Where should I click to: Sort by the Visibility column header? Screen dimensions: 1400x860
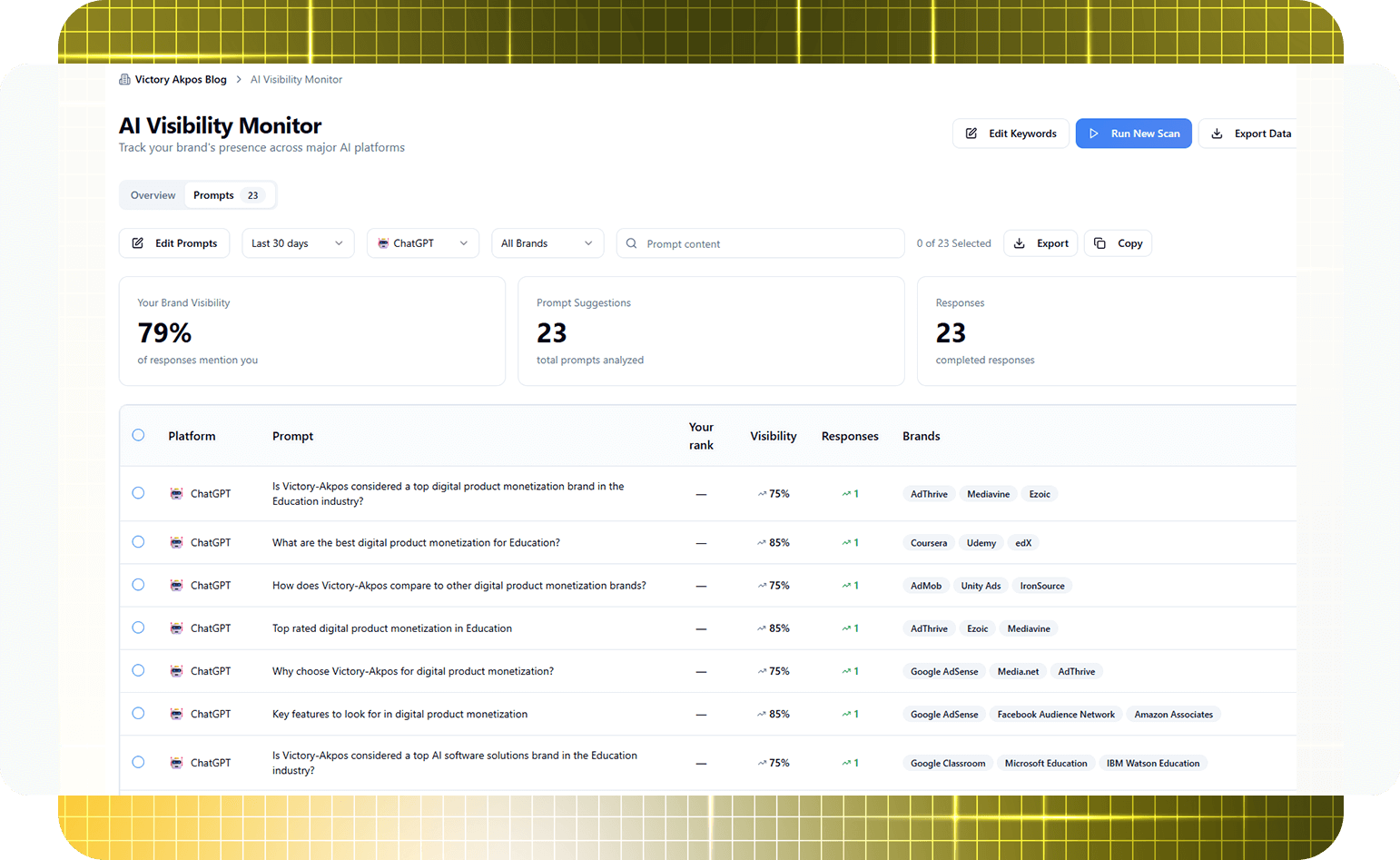(773, 436)
